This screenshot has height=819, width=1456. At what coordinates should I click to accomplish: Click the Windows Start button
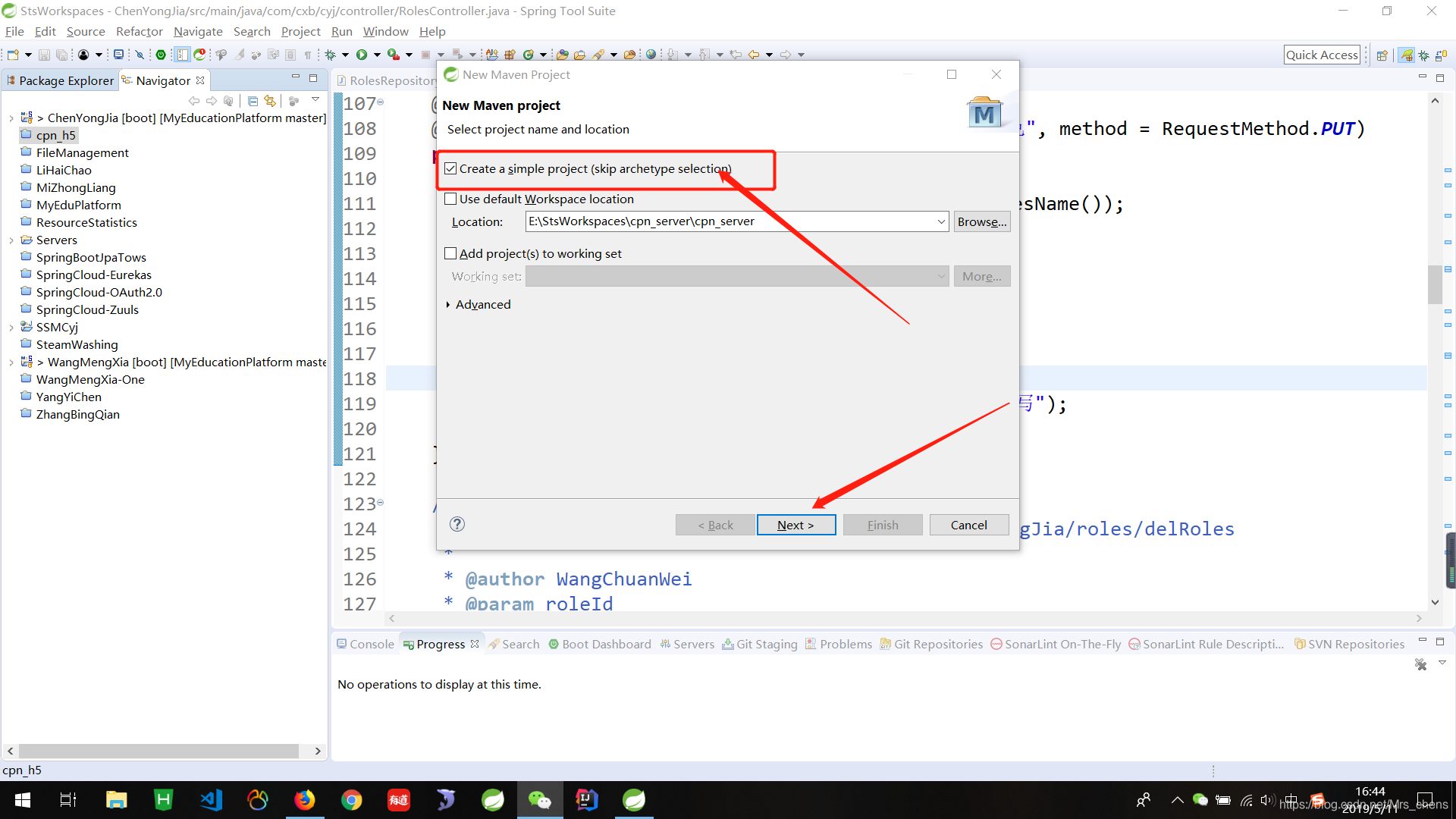click(23, 800)
